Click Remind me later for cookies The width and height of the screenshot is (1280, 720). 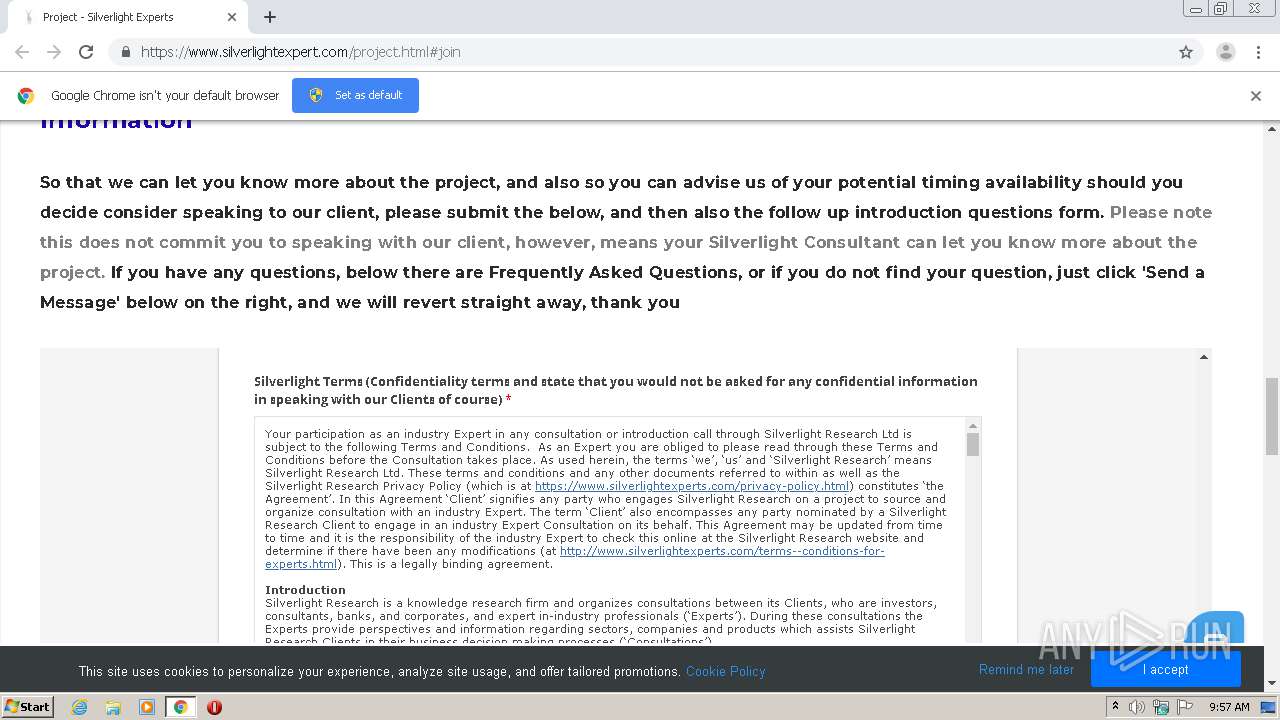coord(1026,670)
